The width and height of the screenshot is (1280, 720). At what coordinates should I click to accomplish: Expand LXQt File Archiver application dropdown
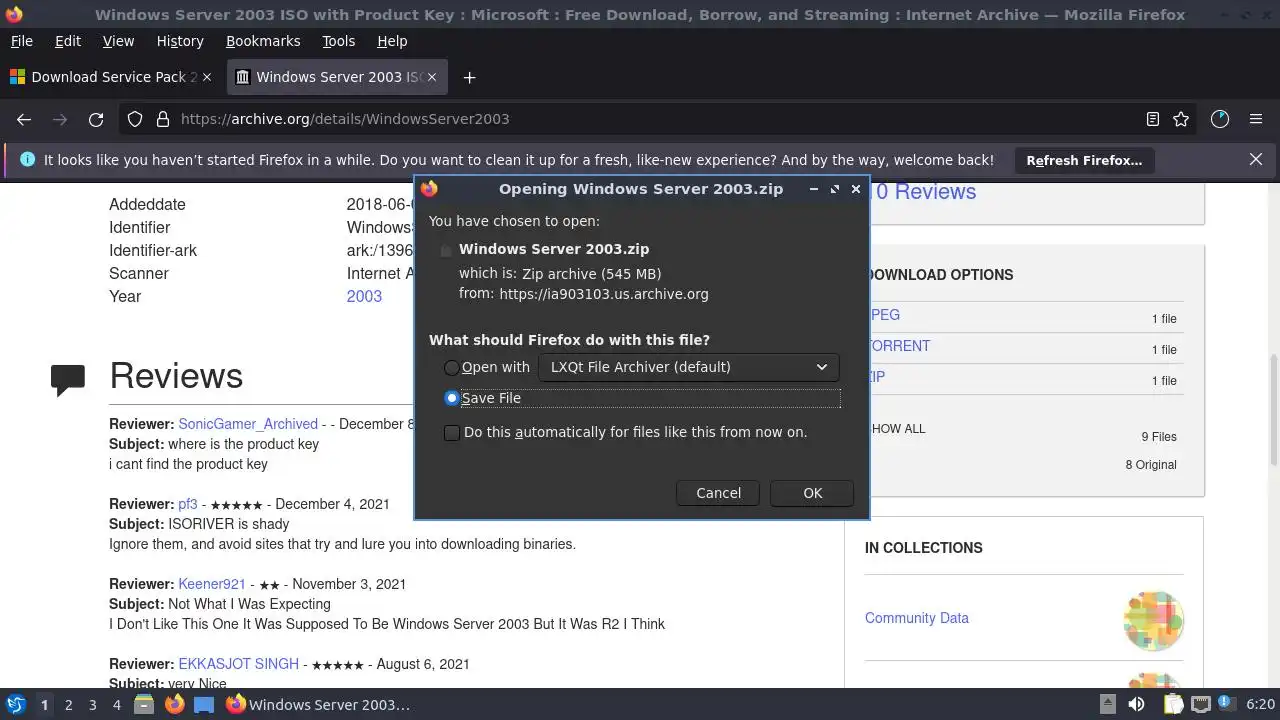click(689, 367)
